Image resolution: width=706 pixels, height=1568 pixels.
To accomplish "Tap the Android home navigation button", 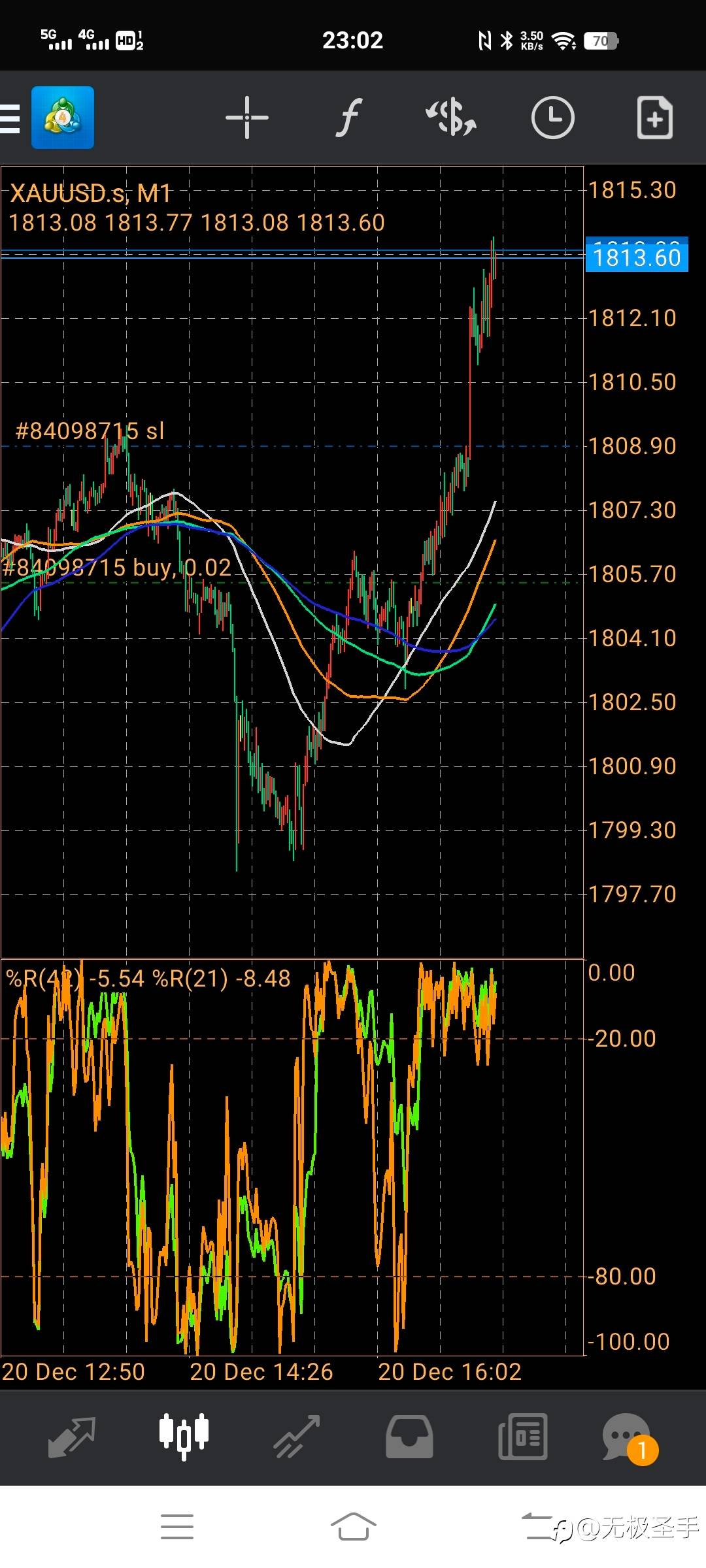I will coord(353,1527).
